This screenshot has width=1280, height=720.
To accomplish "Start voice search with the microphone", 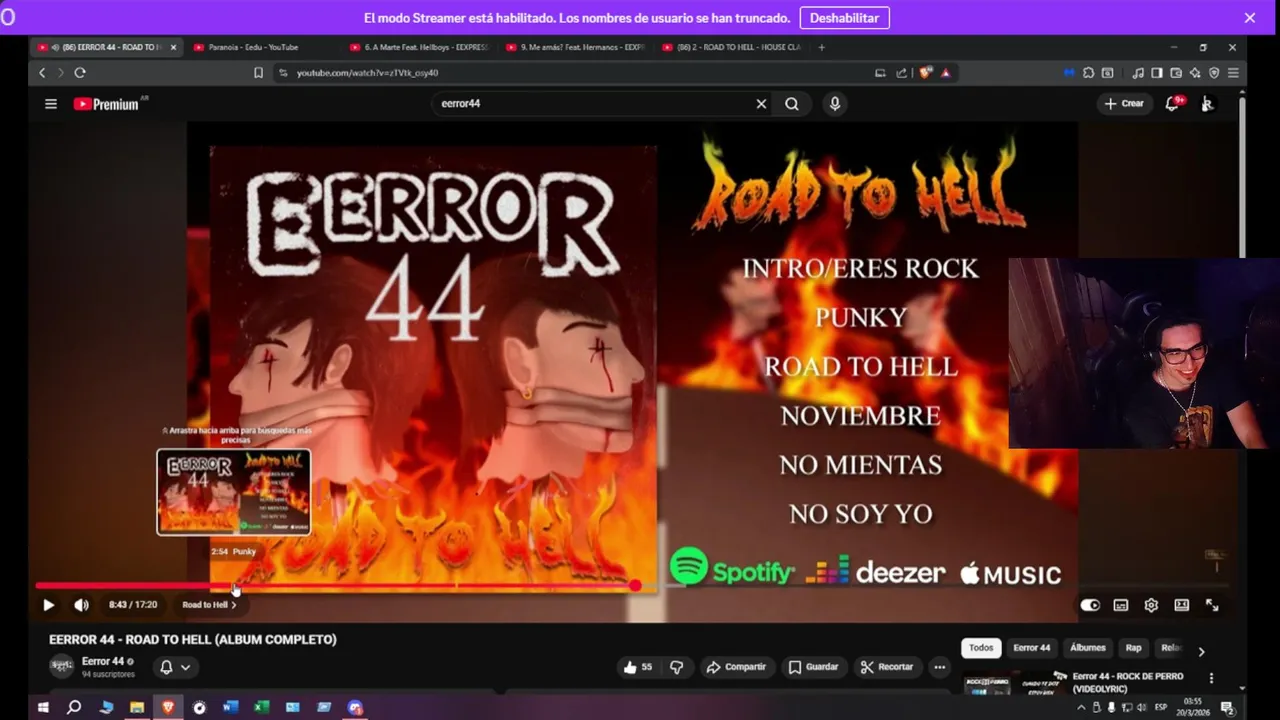I will pyautogui.click(x=834, y=104).
